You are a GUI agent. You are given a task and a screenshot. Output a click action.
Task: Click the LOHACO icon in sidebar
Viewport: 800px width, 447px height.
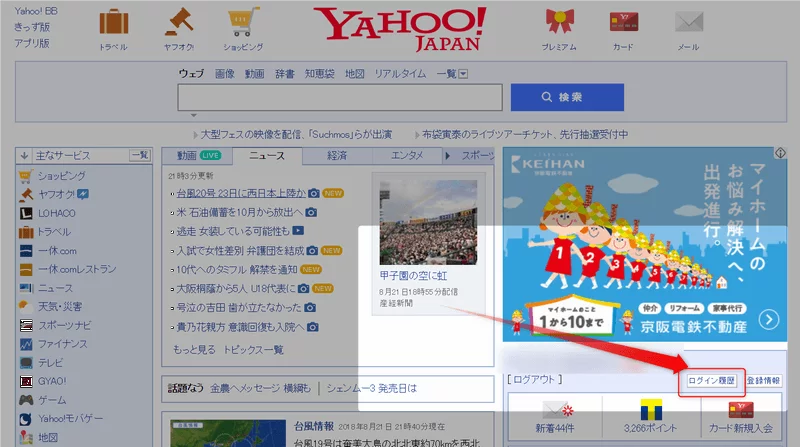26,213
